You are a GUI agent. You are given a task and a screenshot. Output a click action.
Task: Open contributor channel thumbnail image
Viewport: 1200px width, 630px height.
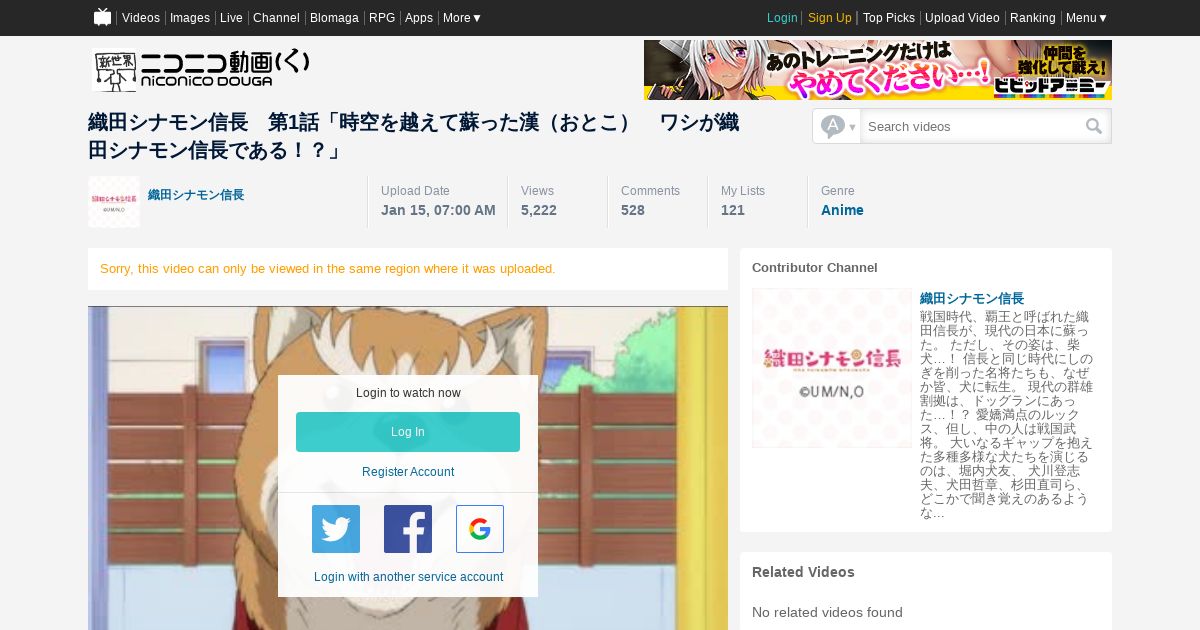click(x=832, y=368)
